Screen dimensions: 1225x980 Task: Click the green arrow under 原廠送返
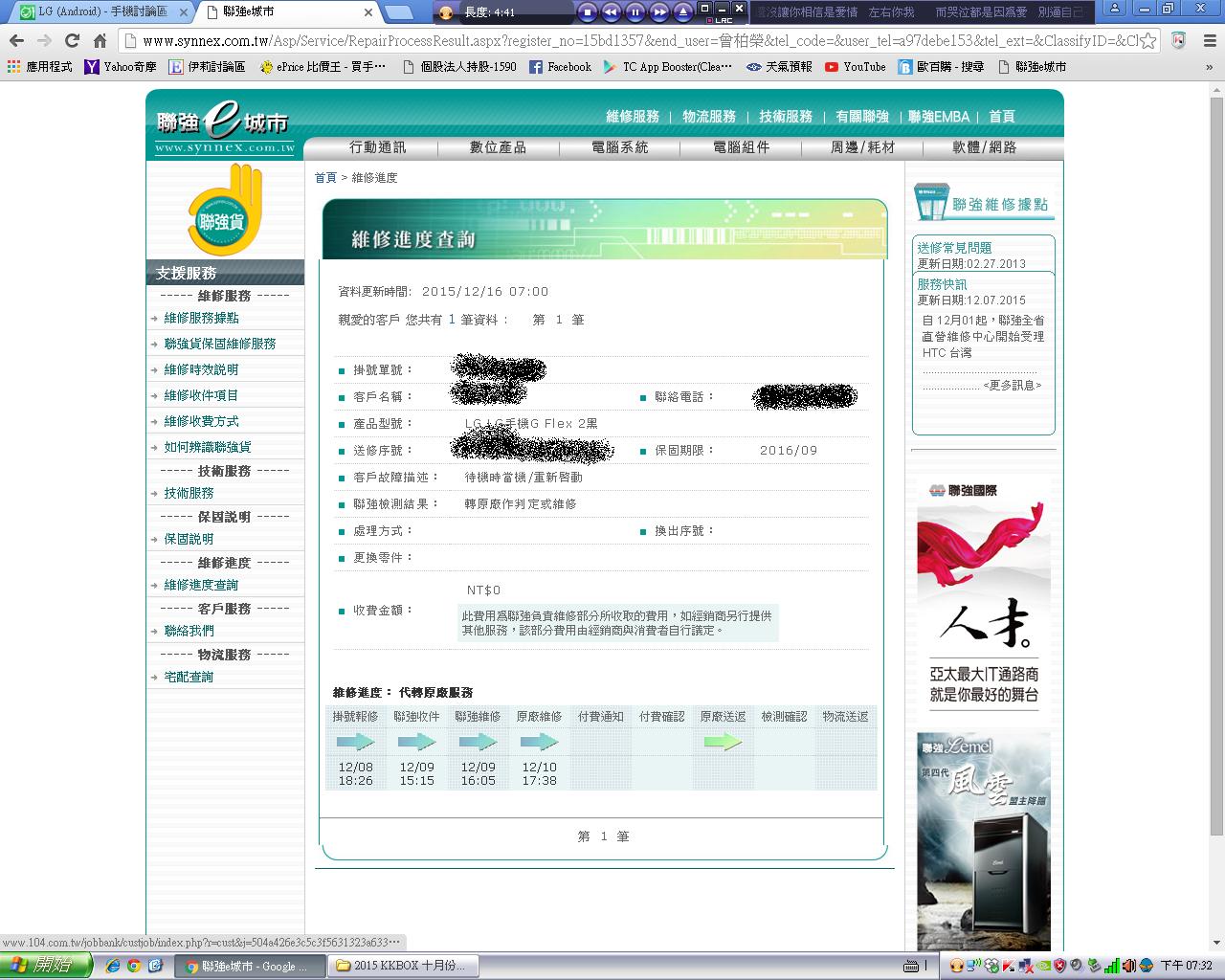pyautogui.click(x=723, y=742)
